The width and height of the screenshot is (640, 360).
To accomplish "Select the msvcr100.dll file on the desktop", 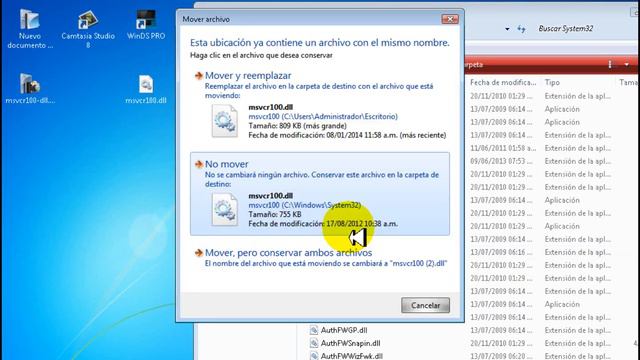I will pos(146,89).
